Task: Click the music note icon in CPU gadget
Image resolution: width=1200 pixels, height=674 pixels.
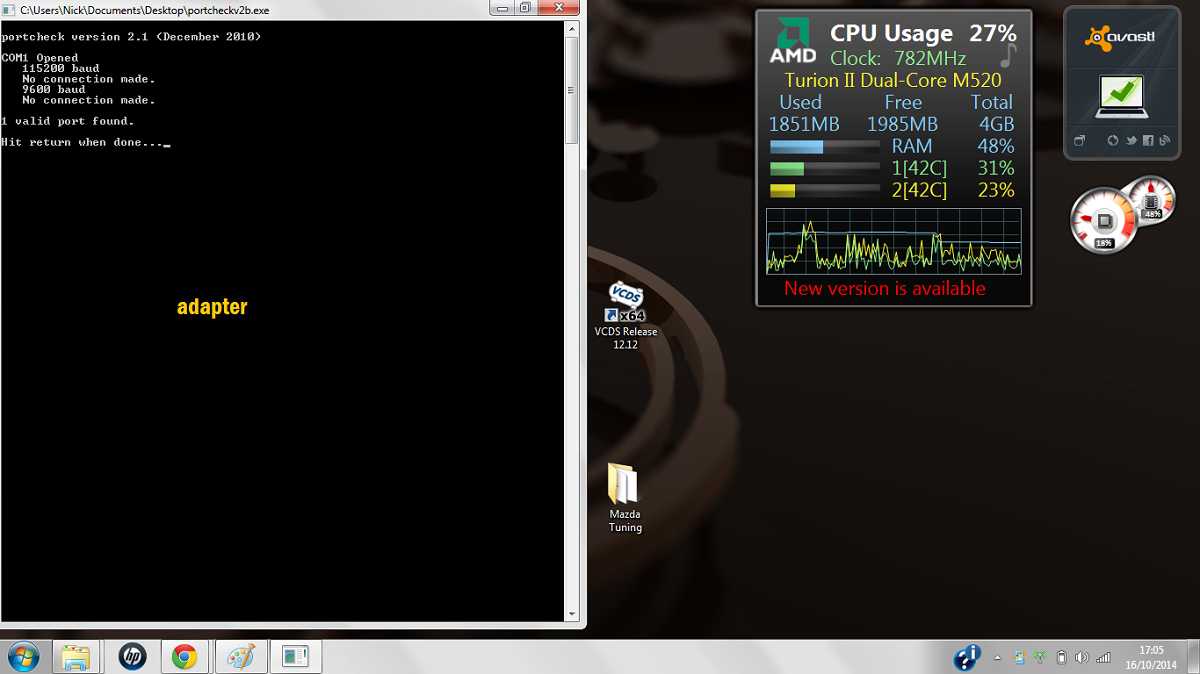Action: click(x=1008, y=55)
